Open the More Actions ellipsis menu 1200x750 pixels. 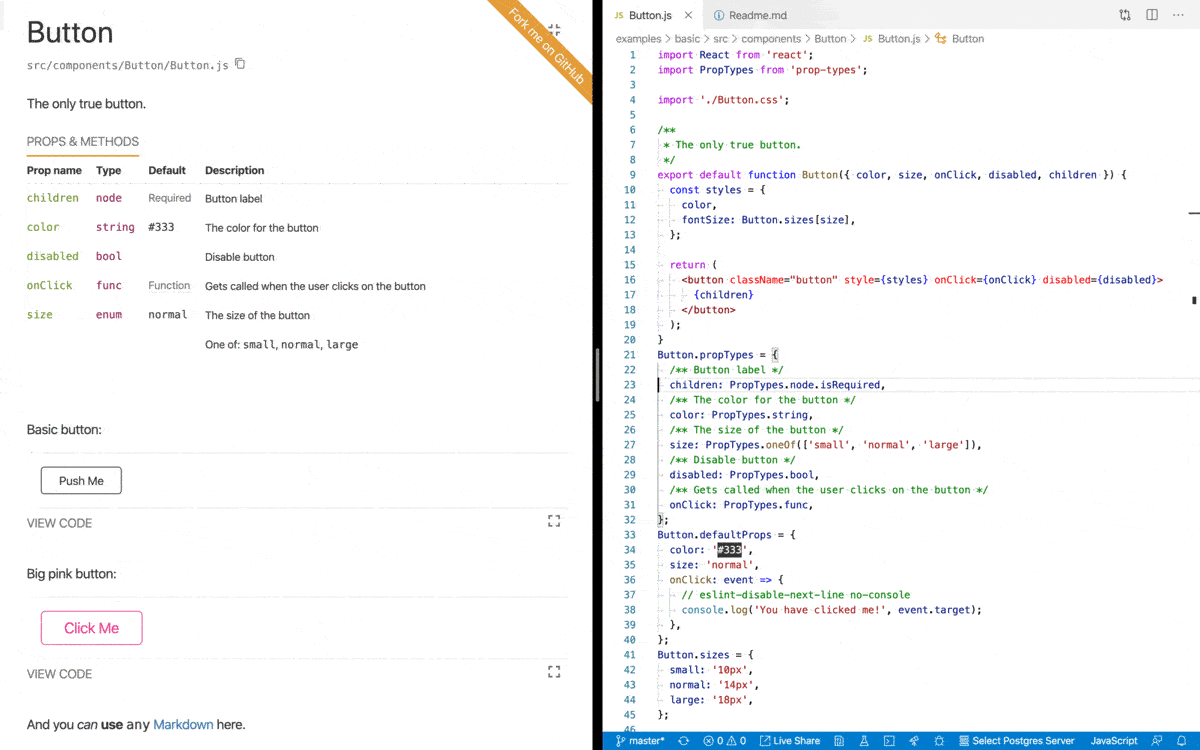(1177, 14)
